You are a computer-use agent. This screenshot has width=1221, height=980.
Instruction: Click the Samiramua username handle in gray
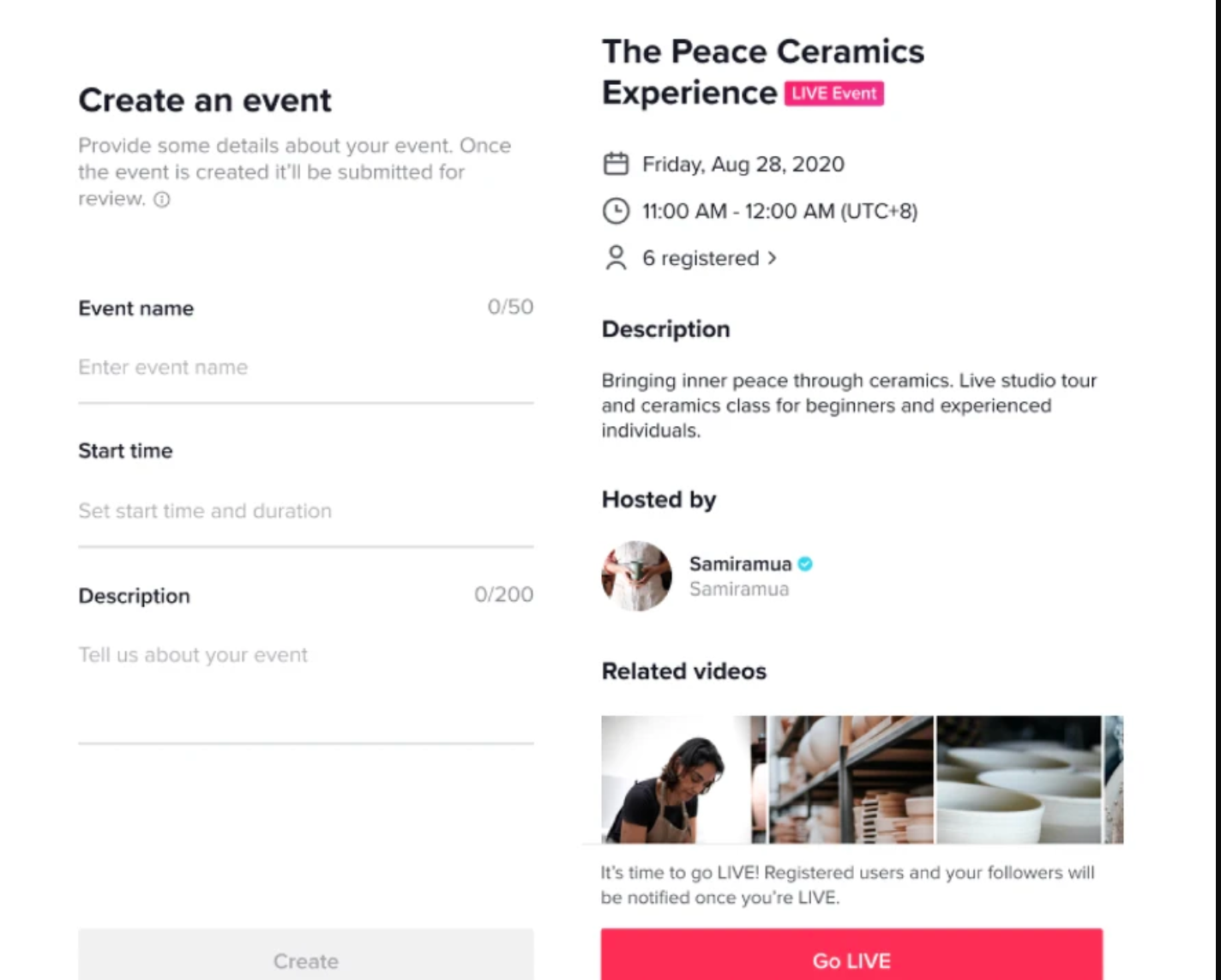[x=739, y=590]
